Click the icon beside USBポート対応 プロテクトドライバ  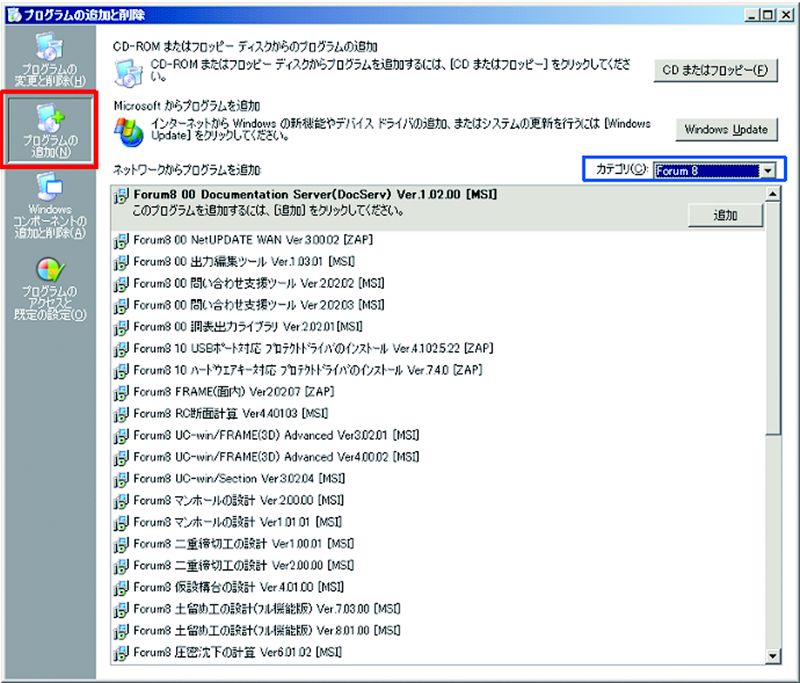121,349
